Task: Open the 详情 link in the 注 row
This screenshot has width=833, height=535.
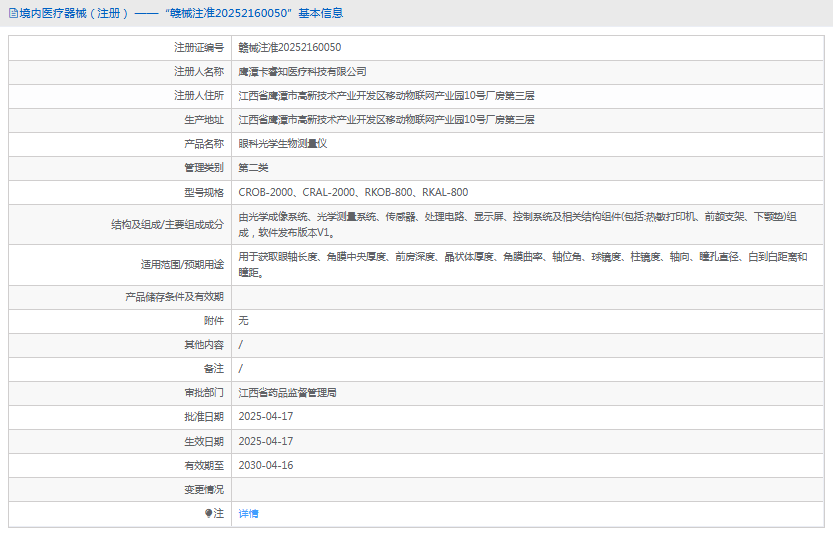Action: 248,514
